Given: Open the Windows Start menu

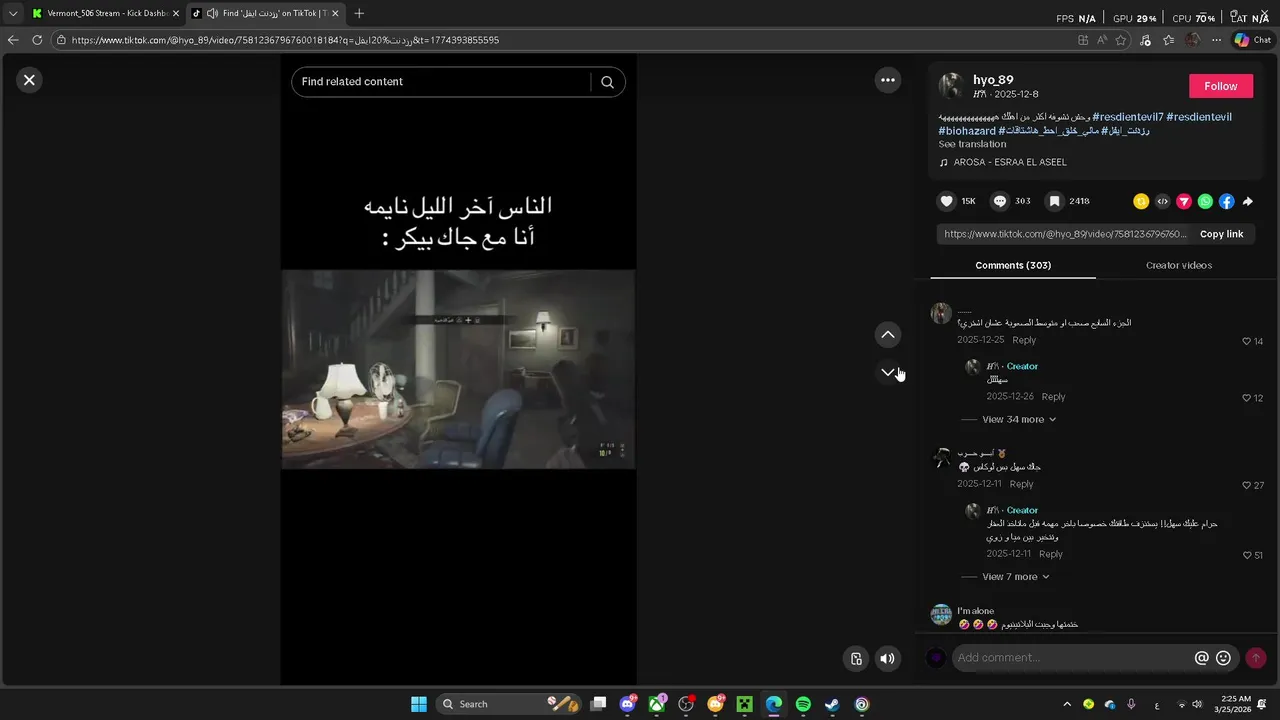Looking at the screenshot, I should [419, 704].
